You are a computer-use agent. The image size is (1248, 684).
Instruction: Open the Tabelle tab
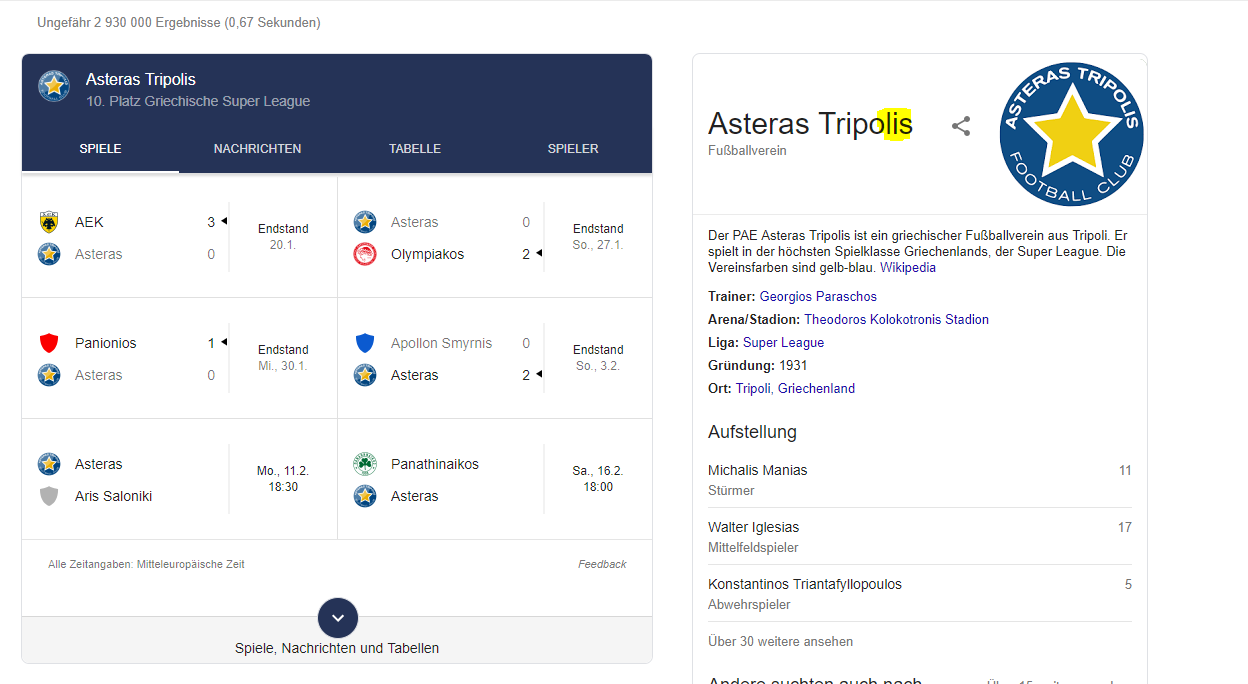[415, 148]
